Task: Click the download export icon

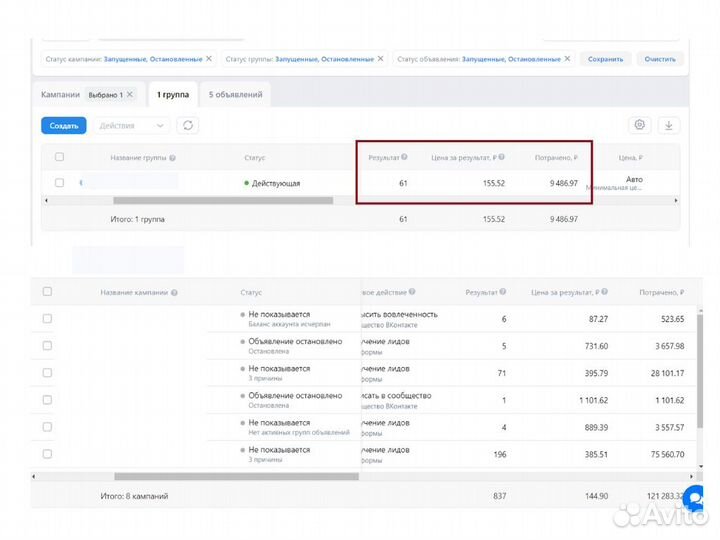Action: point(669,125)
